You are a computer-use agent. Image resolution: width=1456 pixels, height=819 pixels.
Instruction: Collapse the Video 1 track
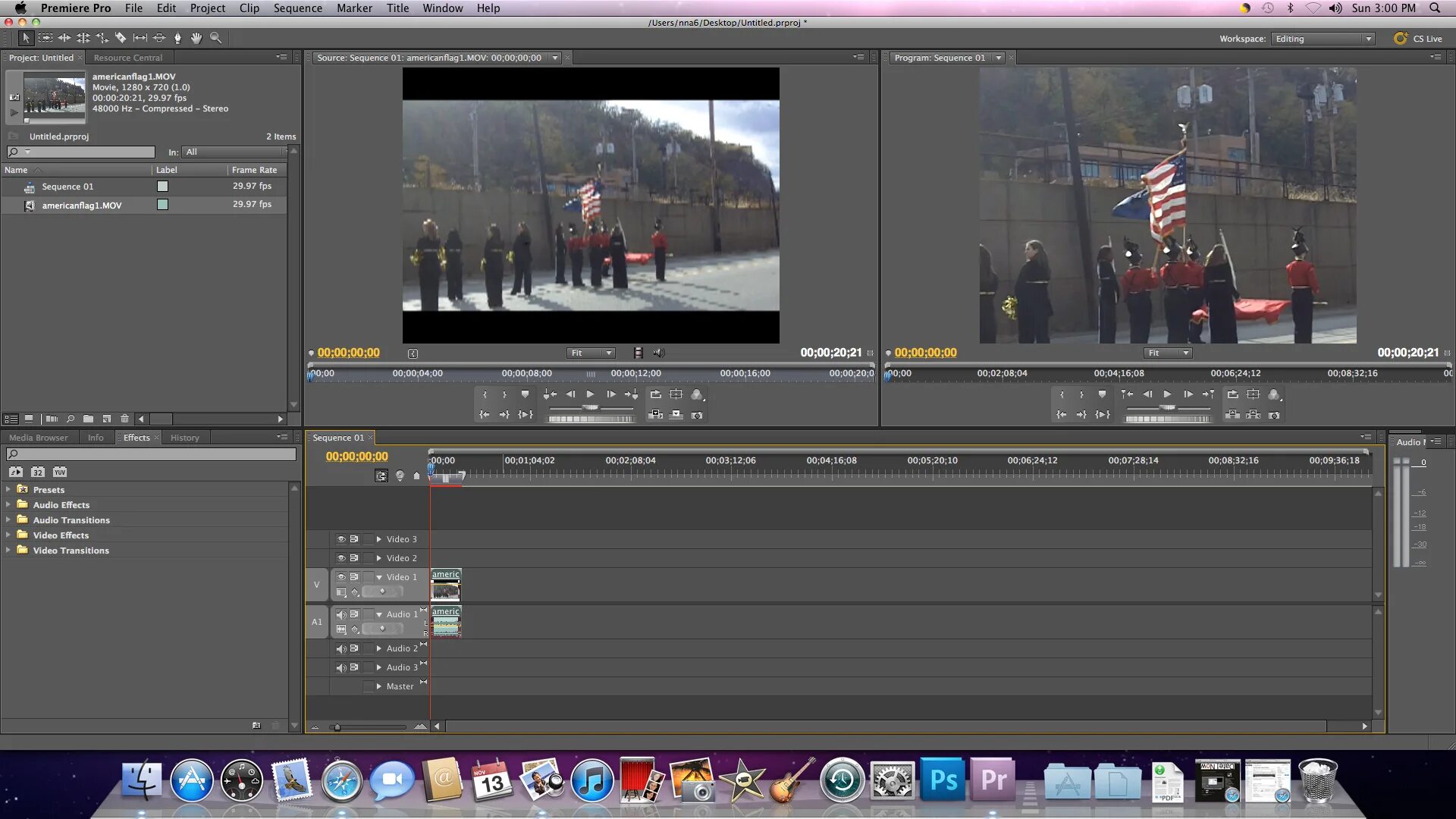tap(379, 577)
